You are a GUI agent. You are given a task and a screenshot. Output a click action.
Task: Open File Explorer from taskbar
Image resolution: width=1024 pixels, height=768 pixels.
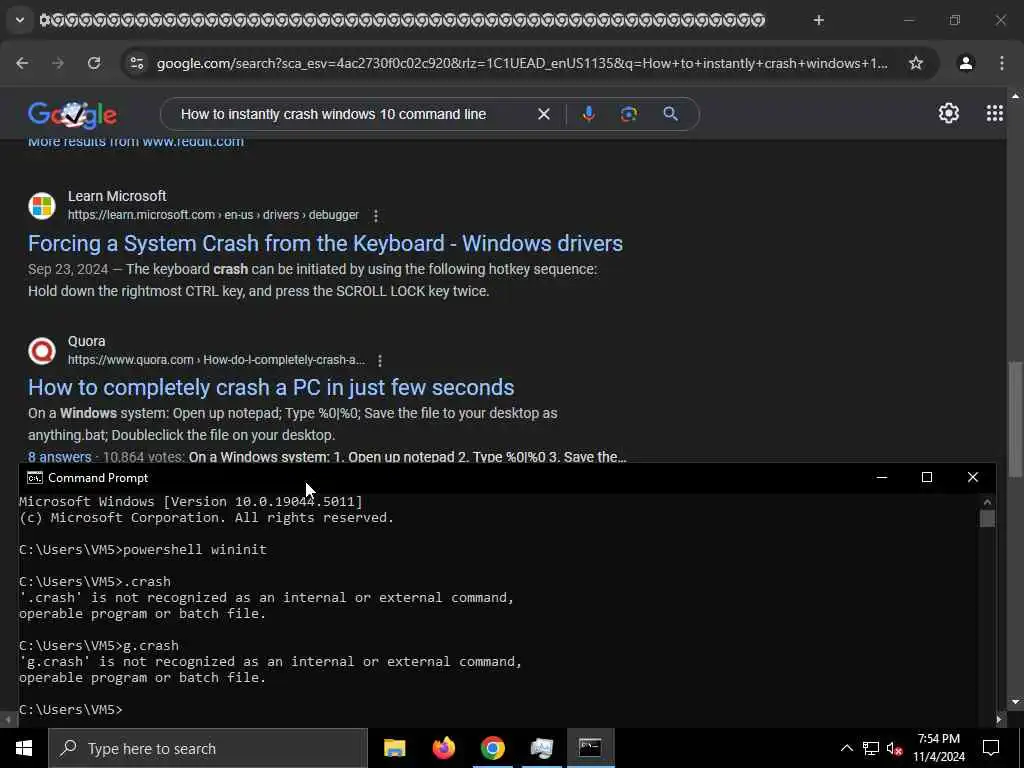(x=394, y=748)
